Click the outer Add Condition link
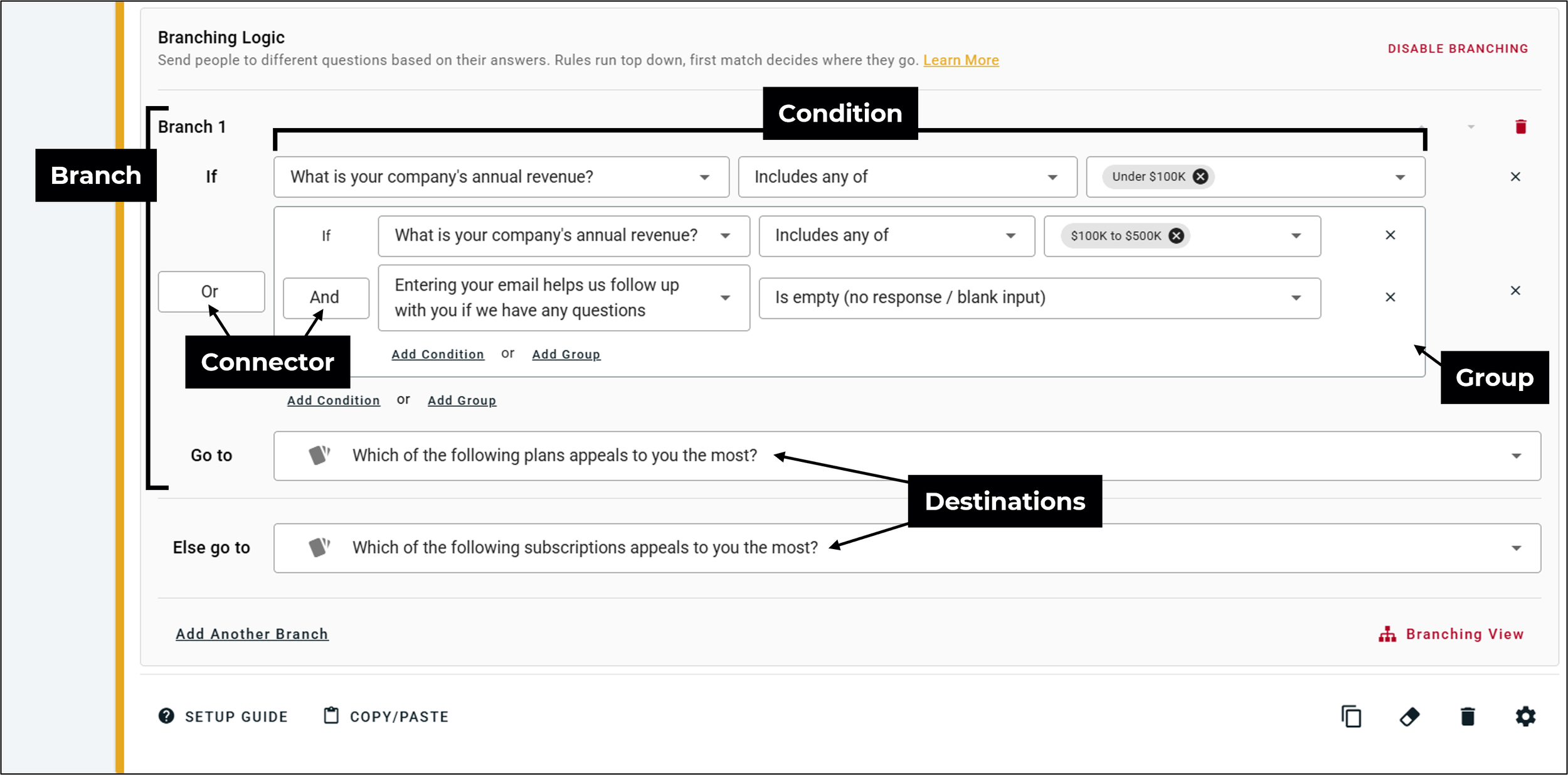 [x=333, y=400]
